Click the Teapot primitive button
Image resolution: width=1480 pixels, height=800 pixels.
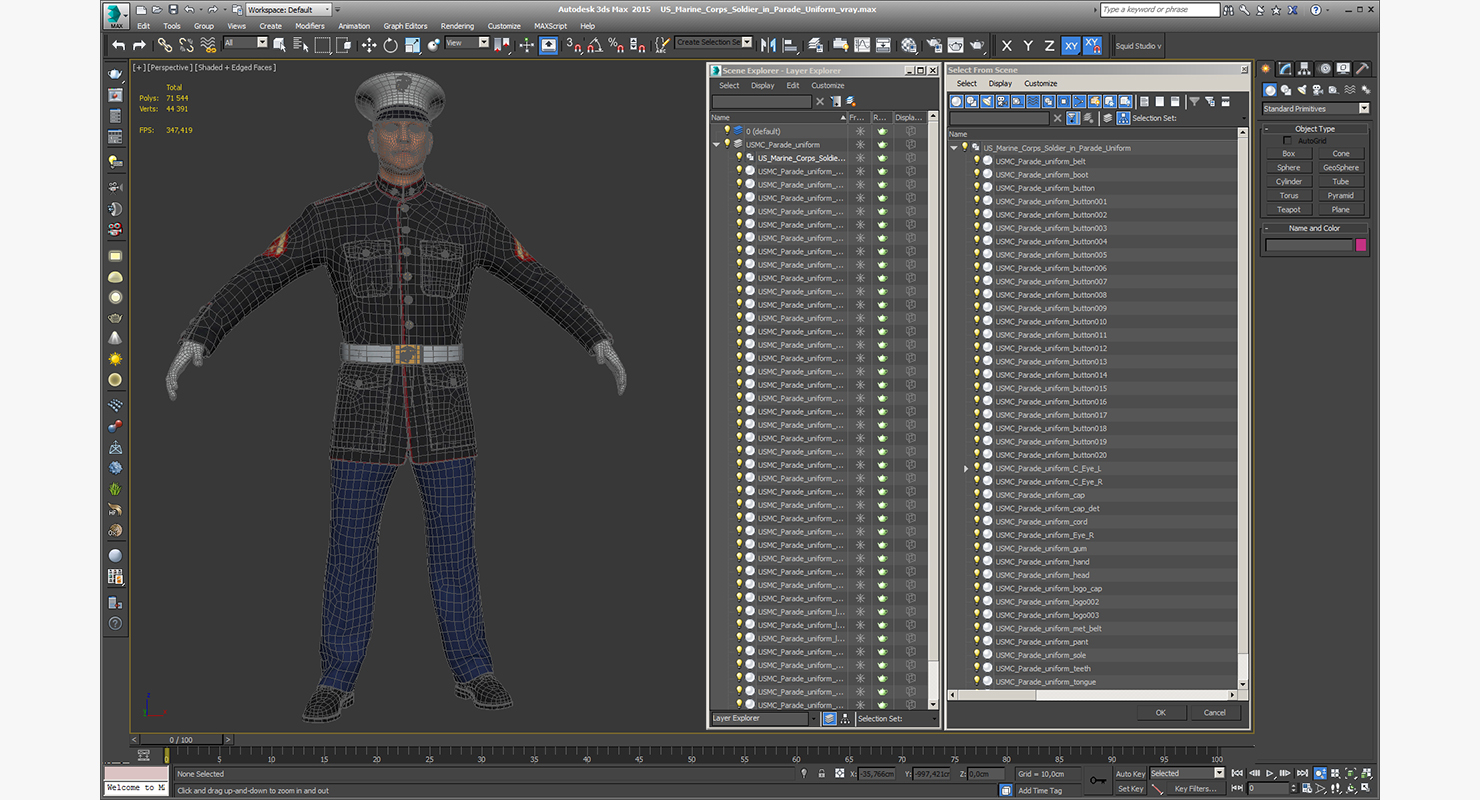[x=1289, y=210]
